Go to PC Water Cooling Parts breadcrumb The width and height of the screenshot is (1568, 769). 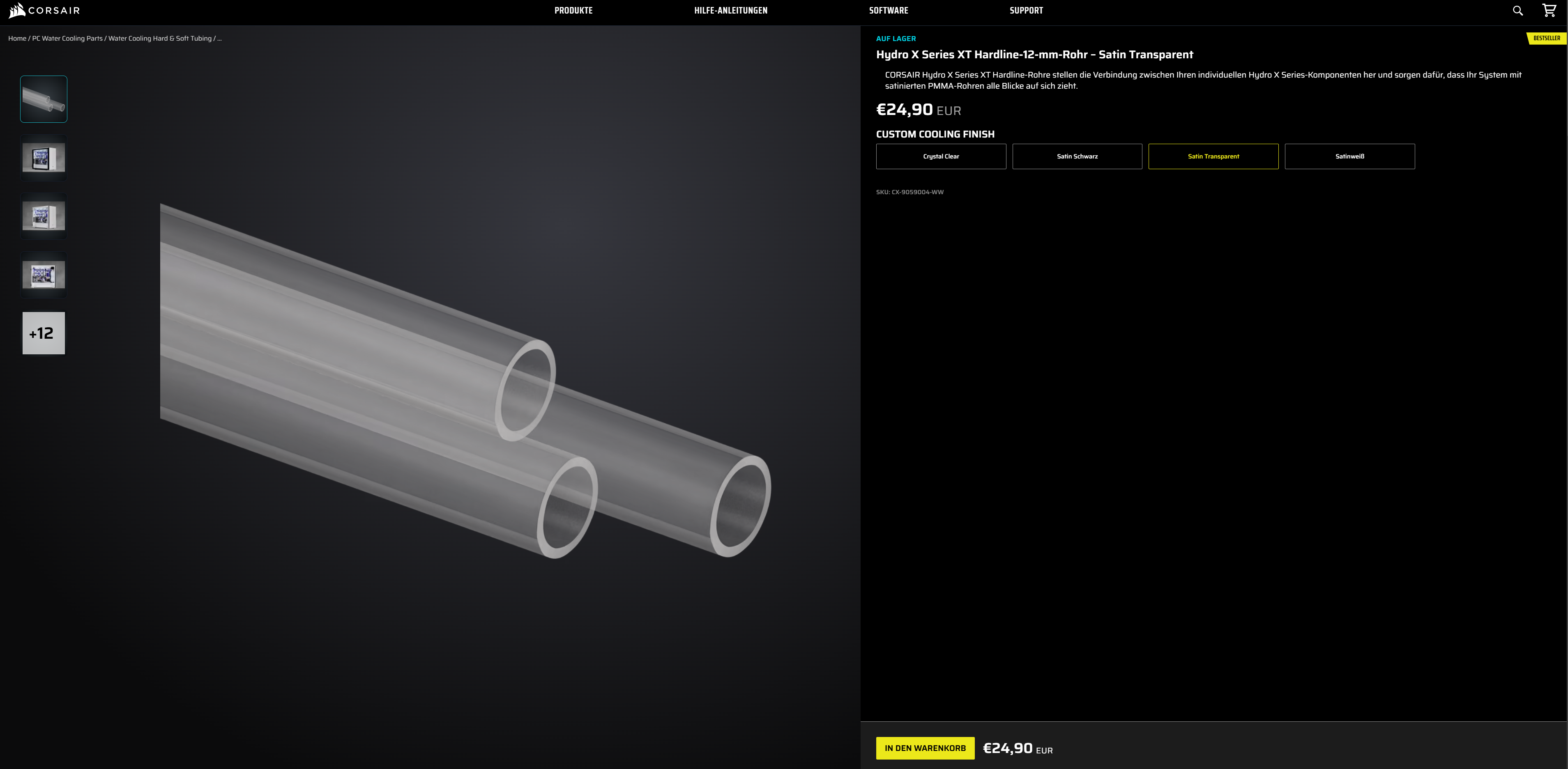[x=67, y=38]
